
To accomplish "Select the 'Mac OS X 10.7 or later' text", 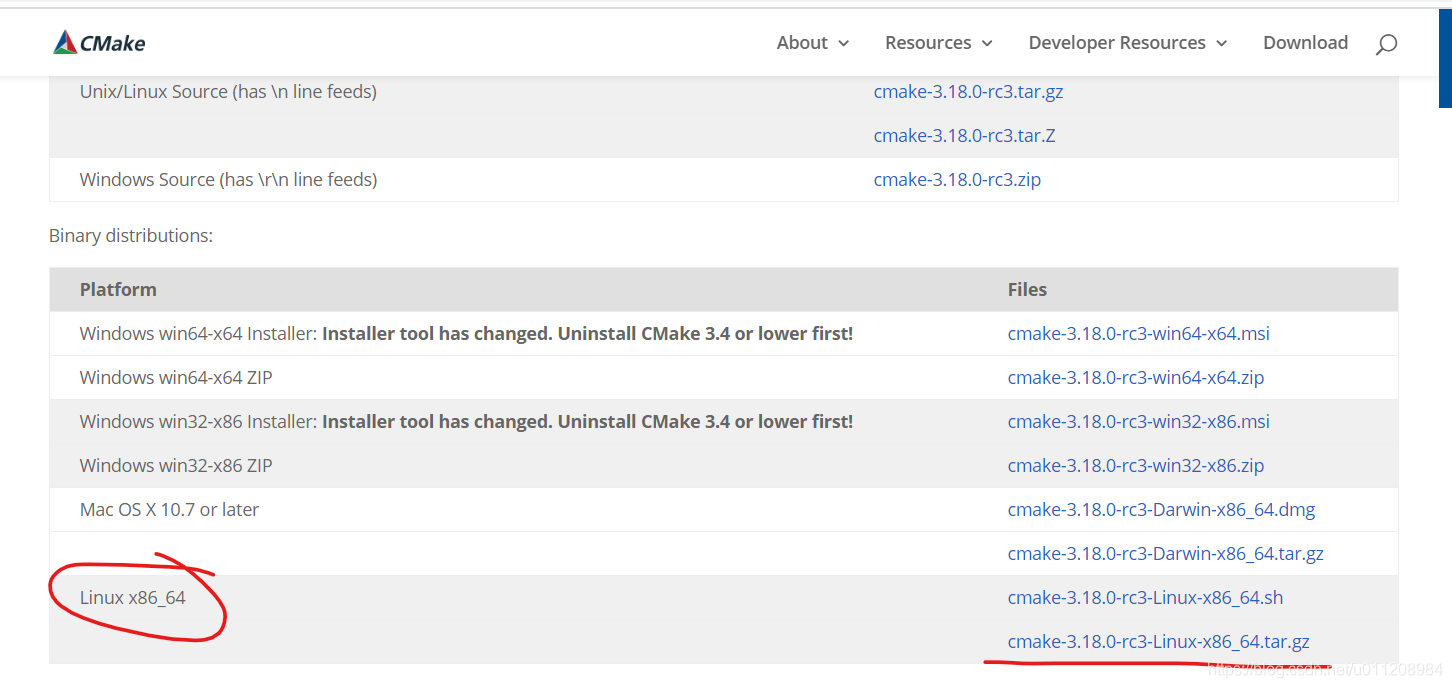I will [169, 510].
